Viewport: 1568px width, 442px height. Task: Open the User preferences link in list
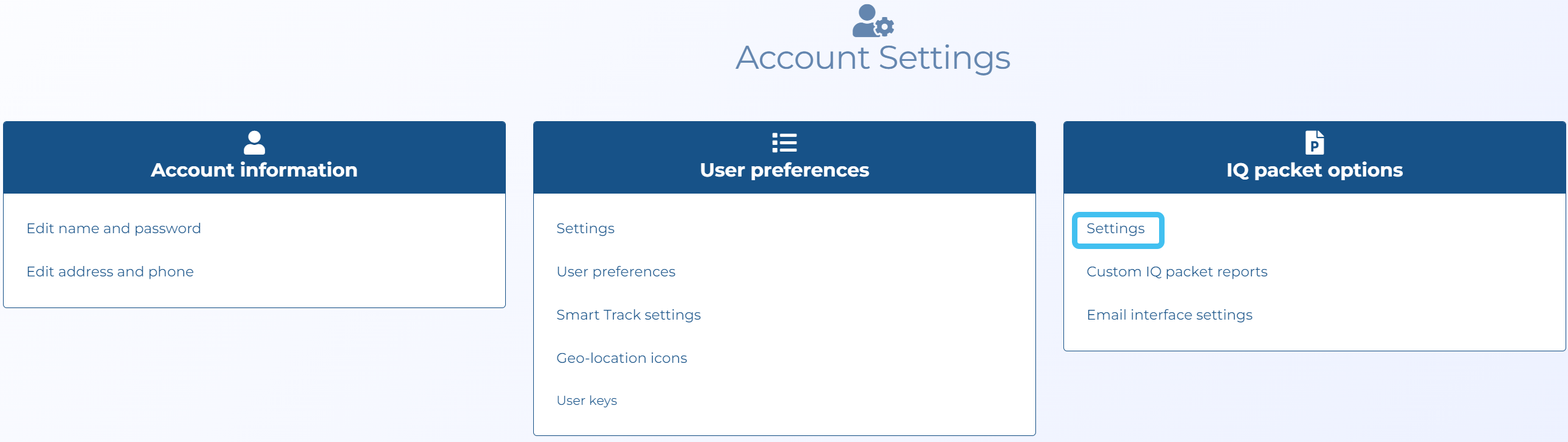(615, 272)
